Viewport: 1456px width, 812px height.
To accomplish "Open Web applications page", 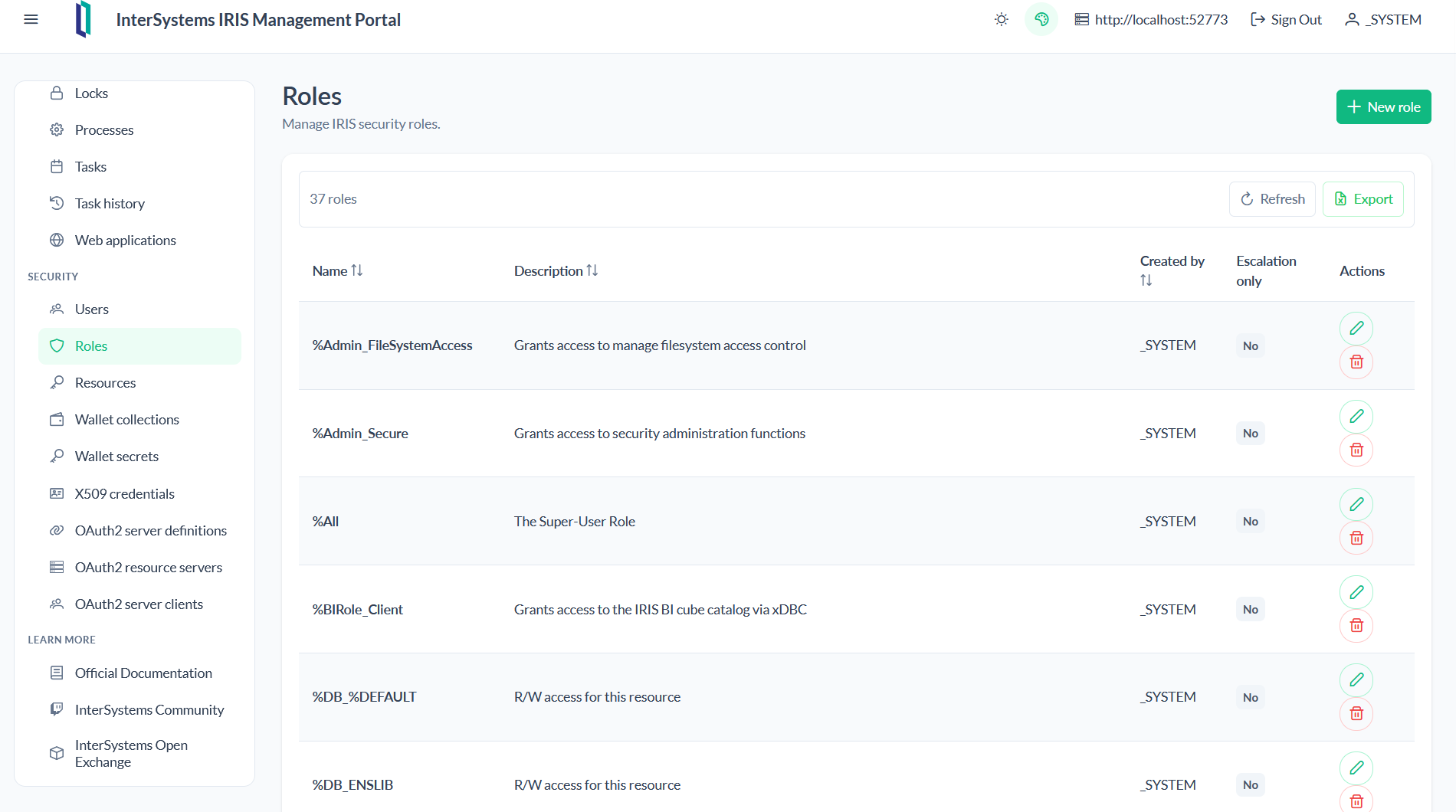I will point(139,241).
